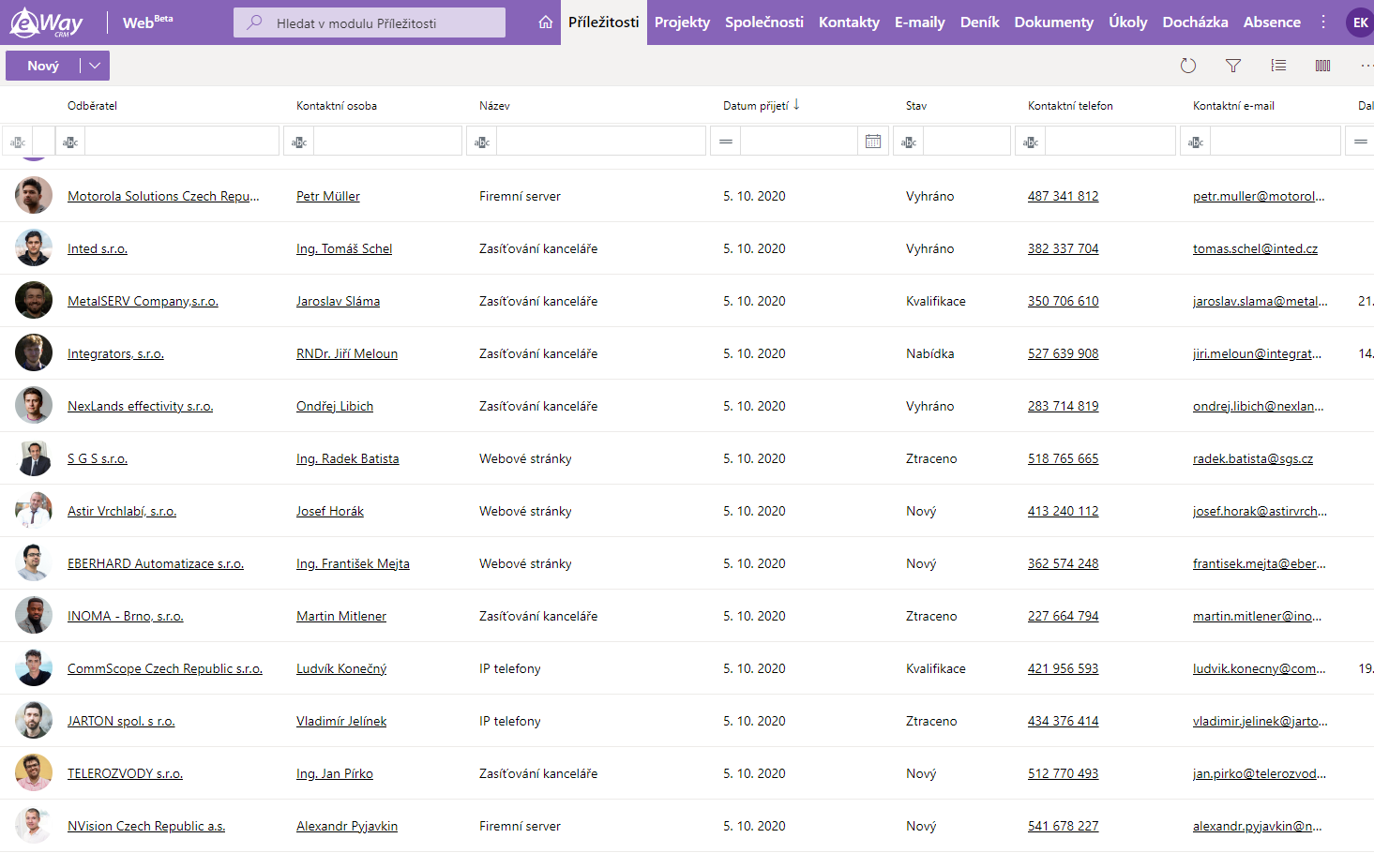Image resolution: width=1374 pixels, height=868 pixels.
Task: Click the Název filter text field
Action: tap(601, 142)
